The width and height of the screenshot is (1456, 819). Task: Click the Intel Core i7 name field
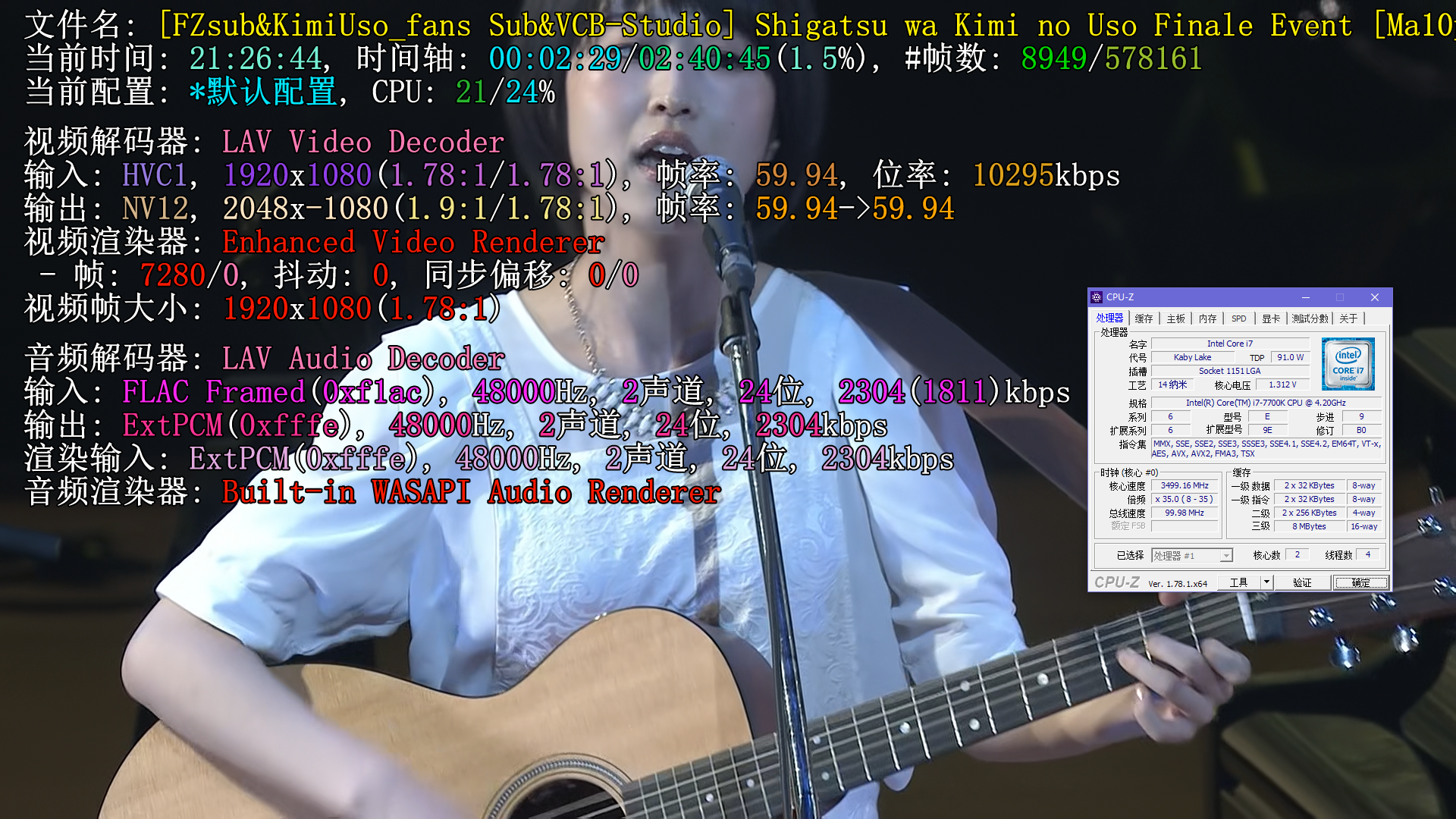(1230, 344)
